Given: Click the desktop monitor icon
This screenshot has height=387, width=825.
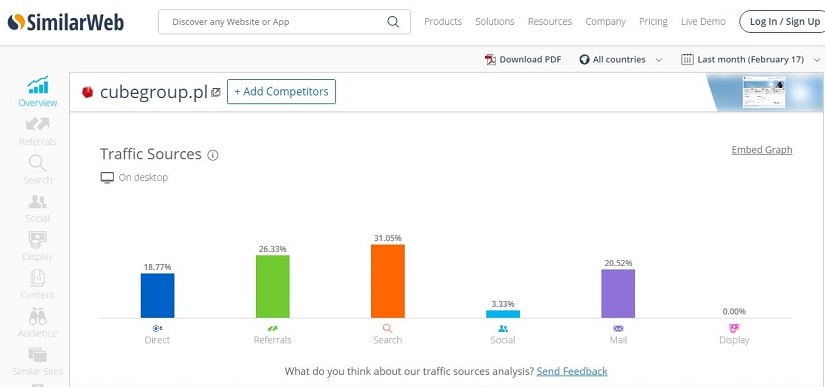Looking at the screenshot, I should click(x=107, y=178).
